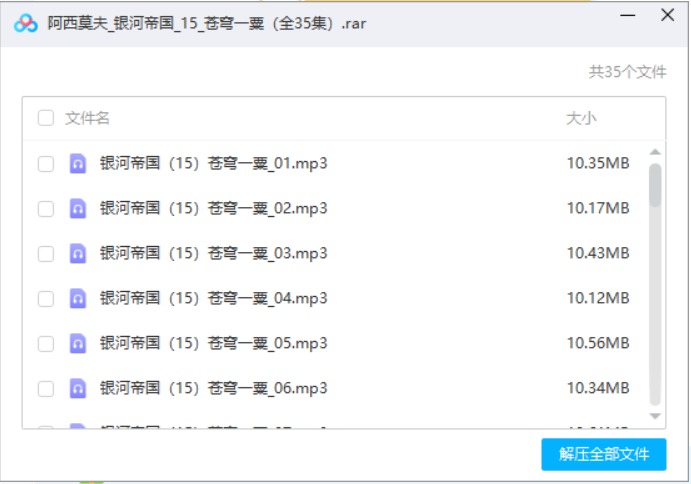Click the vertical scrollbar thumb
This screenshot has width=691, height=484.
(x=655, y=185)
